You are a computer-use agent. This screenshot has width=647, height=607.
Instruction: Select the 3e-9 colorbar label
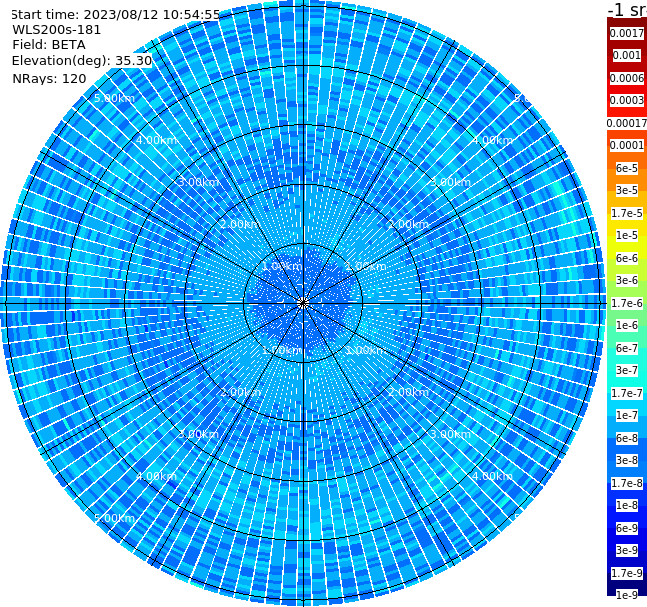point(627,550)
